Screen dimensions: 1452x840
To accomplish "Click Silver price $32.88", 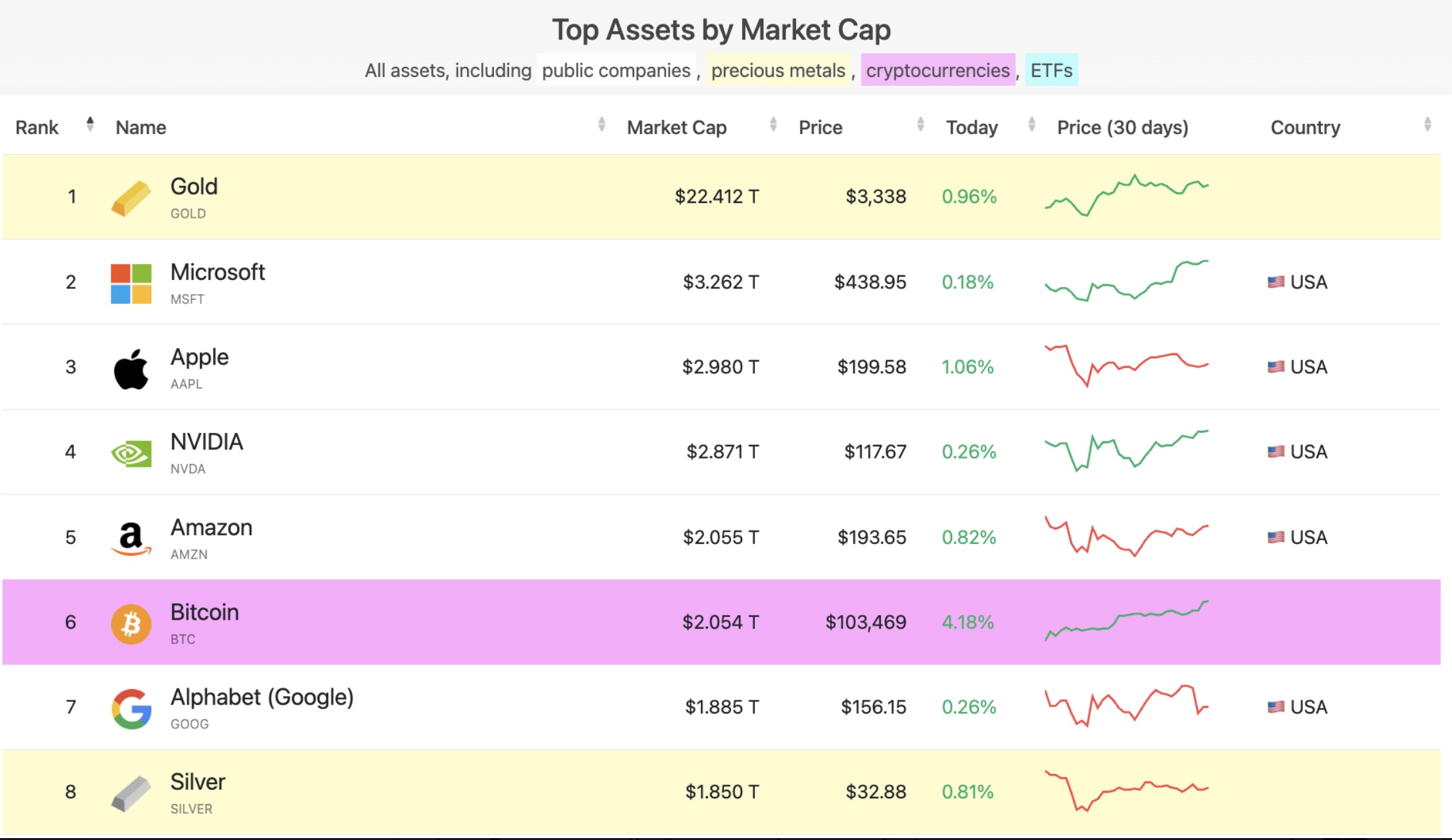I will (876, 792).
